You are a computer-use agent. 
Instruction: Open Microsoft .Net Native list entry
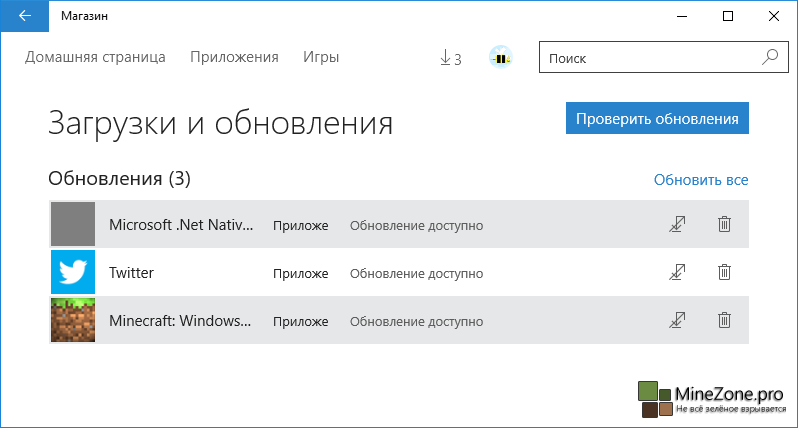pyautogui.click(x=181, y=225)
